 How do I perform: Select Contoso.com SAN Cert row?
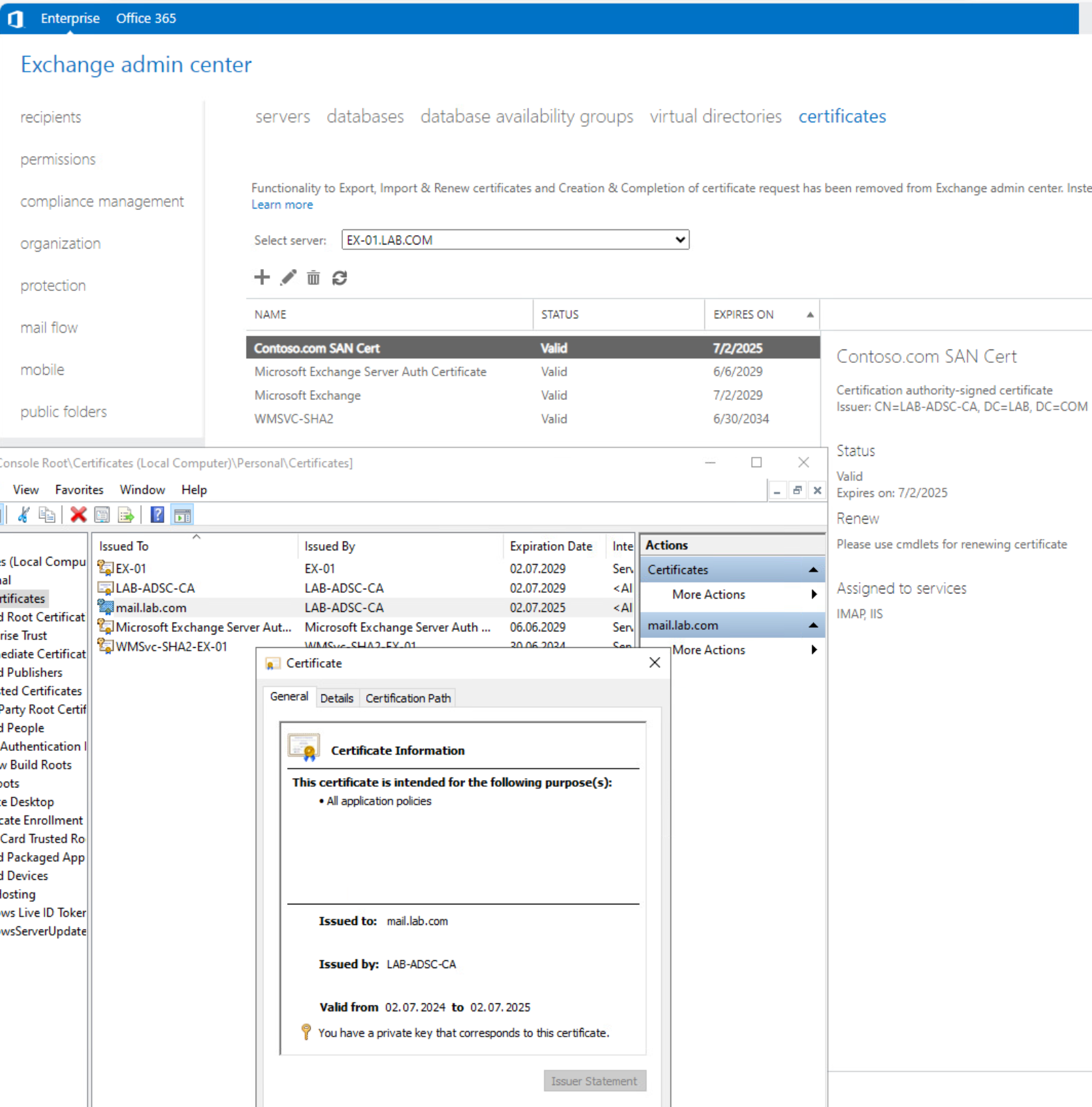[532, 348]
